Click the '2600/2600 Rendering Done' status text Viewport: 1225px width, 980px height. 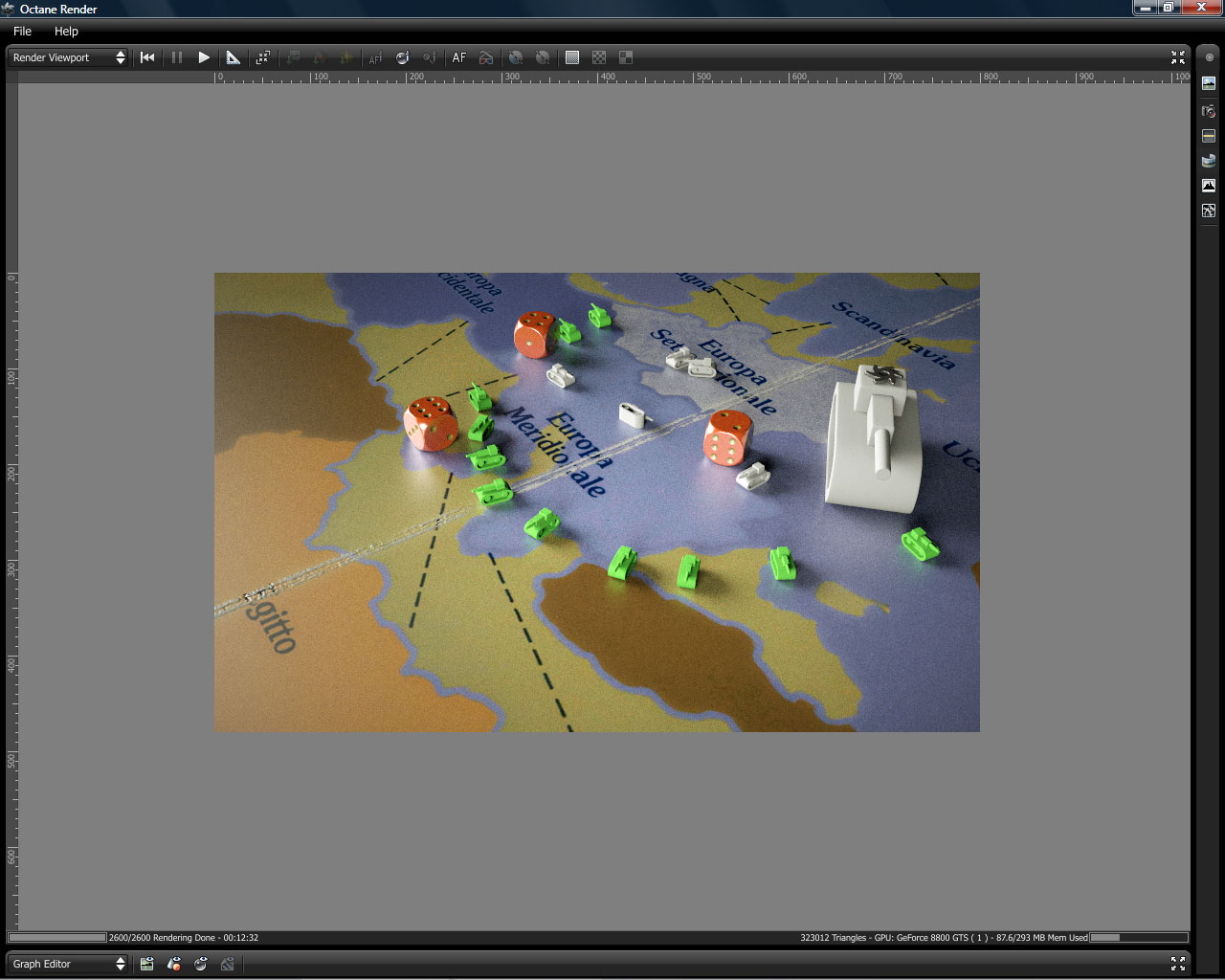(184, 938)
